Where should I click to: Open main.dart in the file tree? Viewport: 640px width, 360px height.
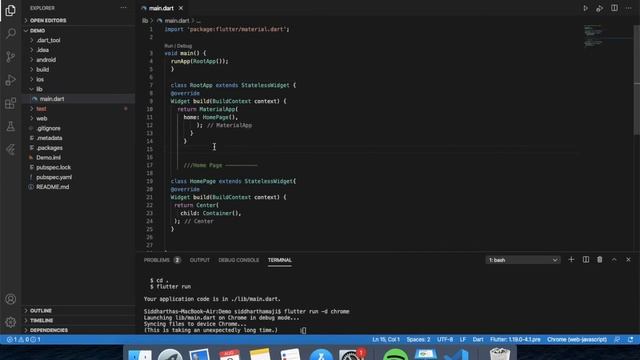[x=52, y=99]
